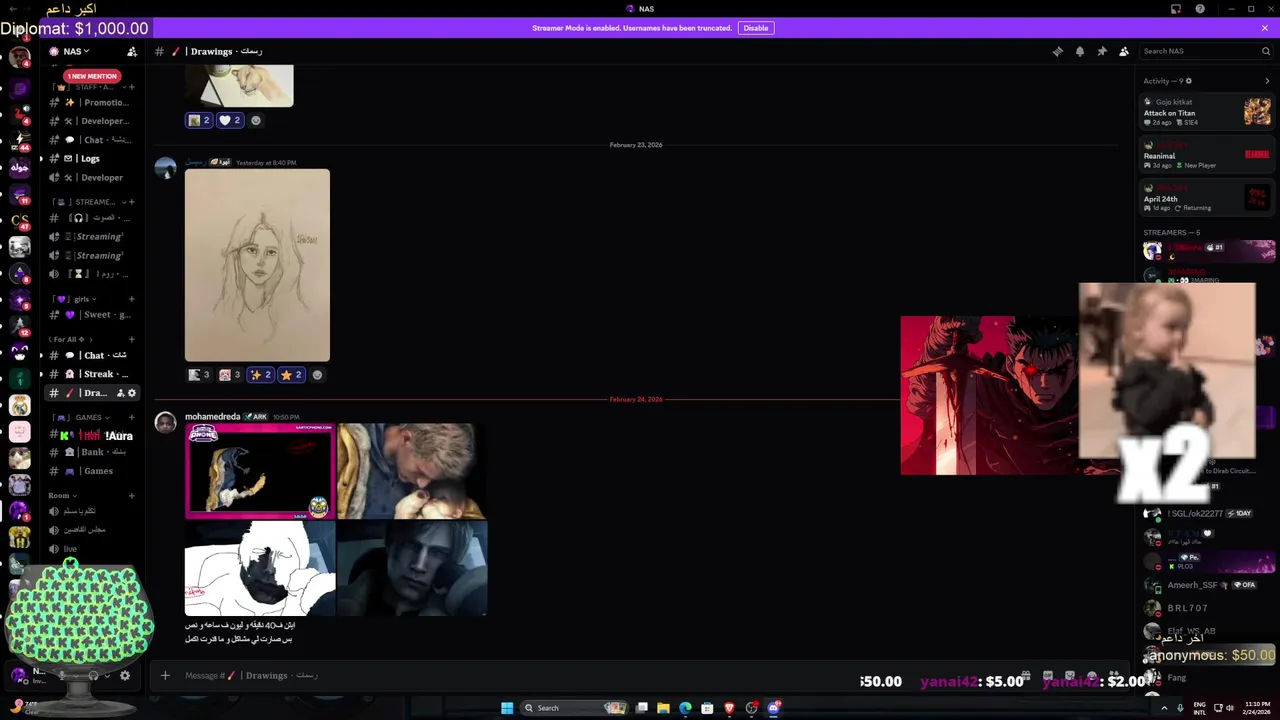This screenshot has height=720, width=1280.
Task: Expand the Activity panel chevron
Action: 1268,81
